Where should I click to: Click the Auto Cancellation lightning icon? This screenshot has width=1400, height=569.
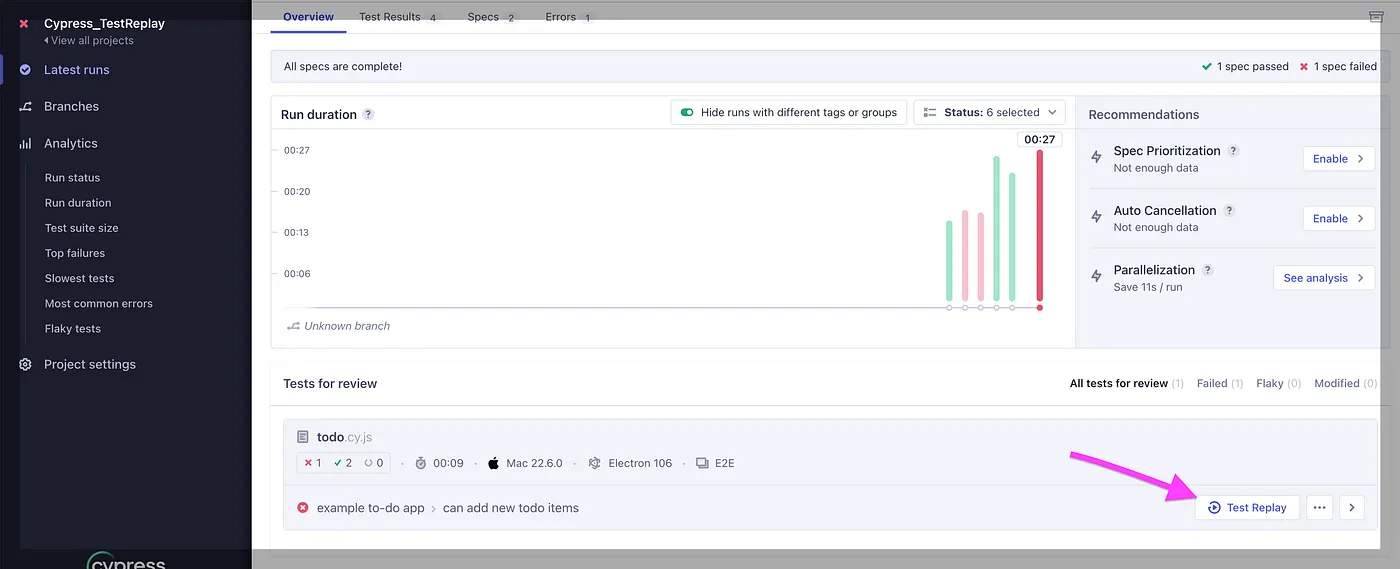[1097, 217]
